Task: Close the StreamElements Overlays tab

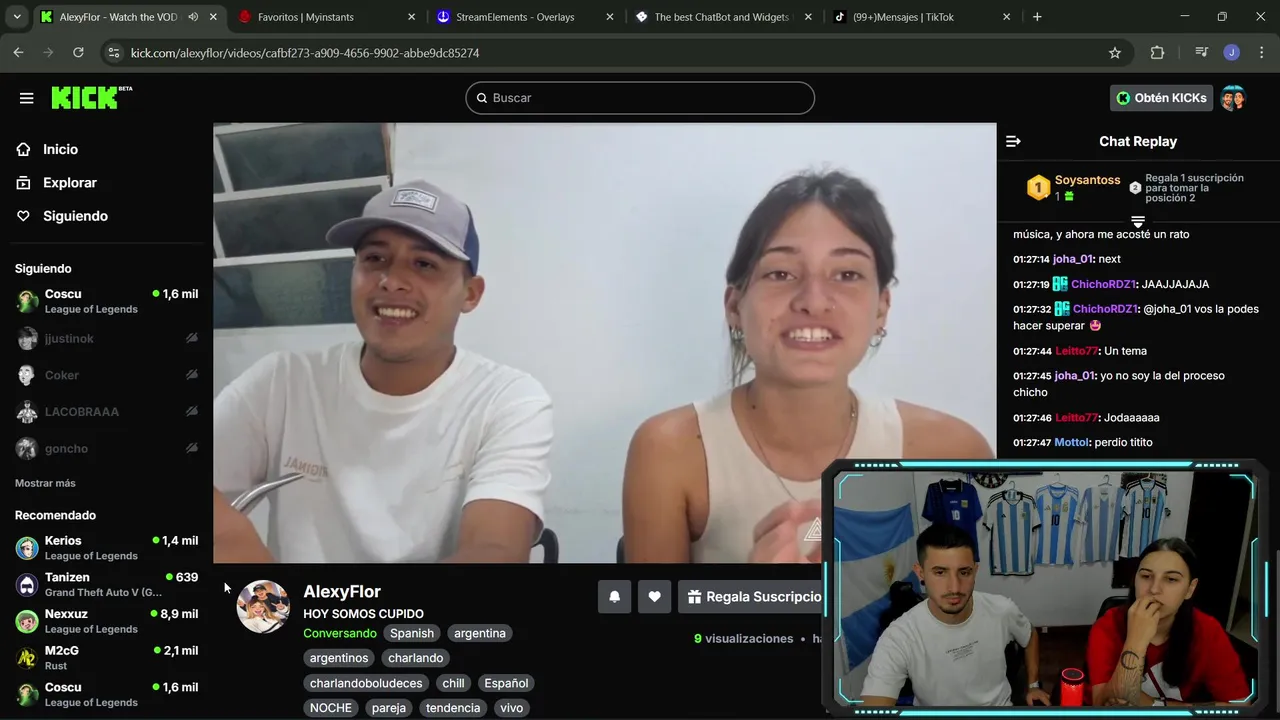Action: point(609,17)
